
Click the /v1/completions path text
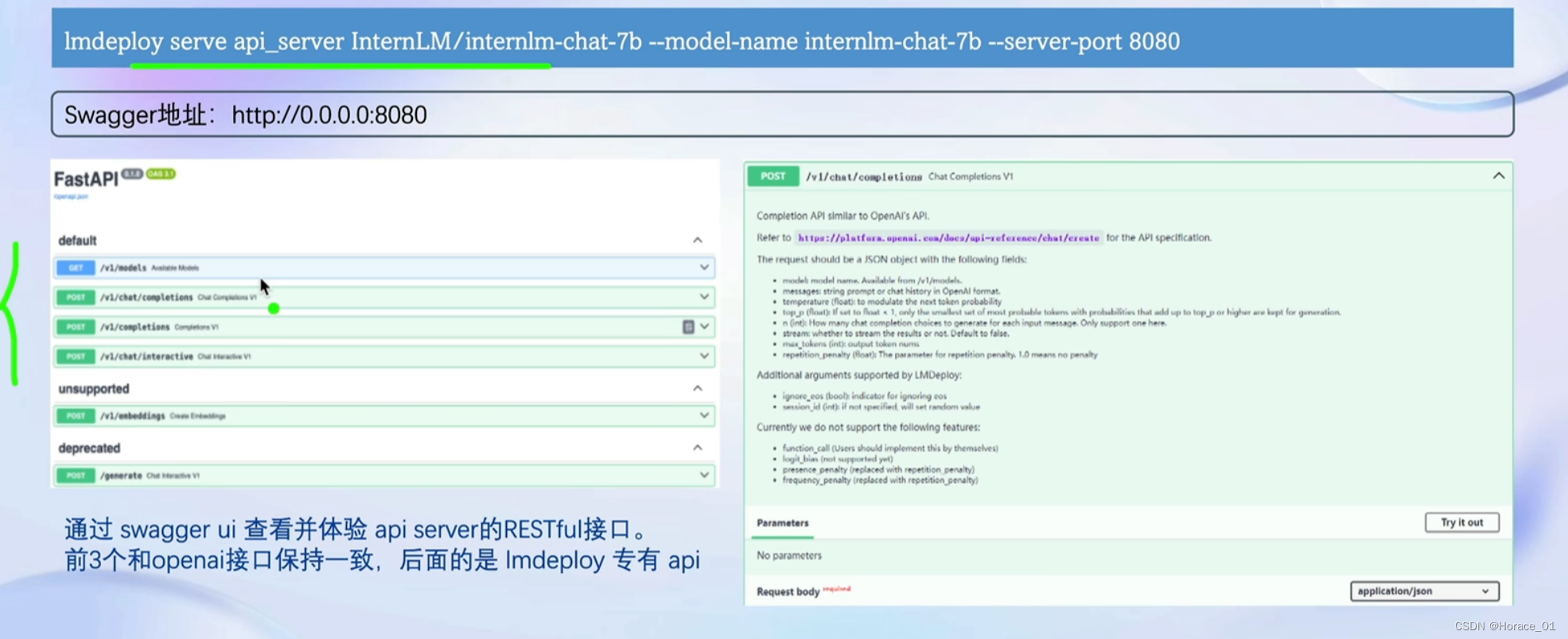click(x=134, y=327)
